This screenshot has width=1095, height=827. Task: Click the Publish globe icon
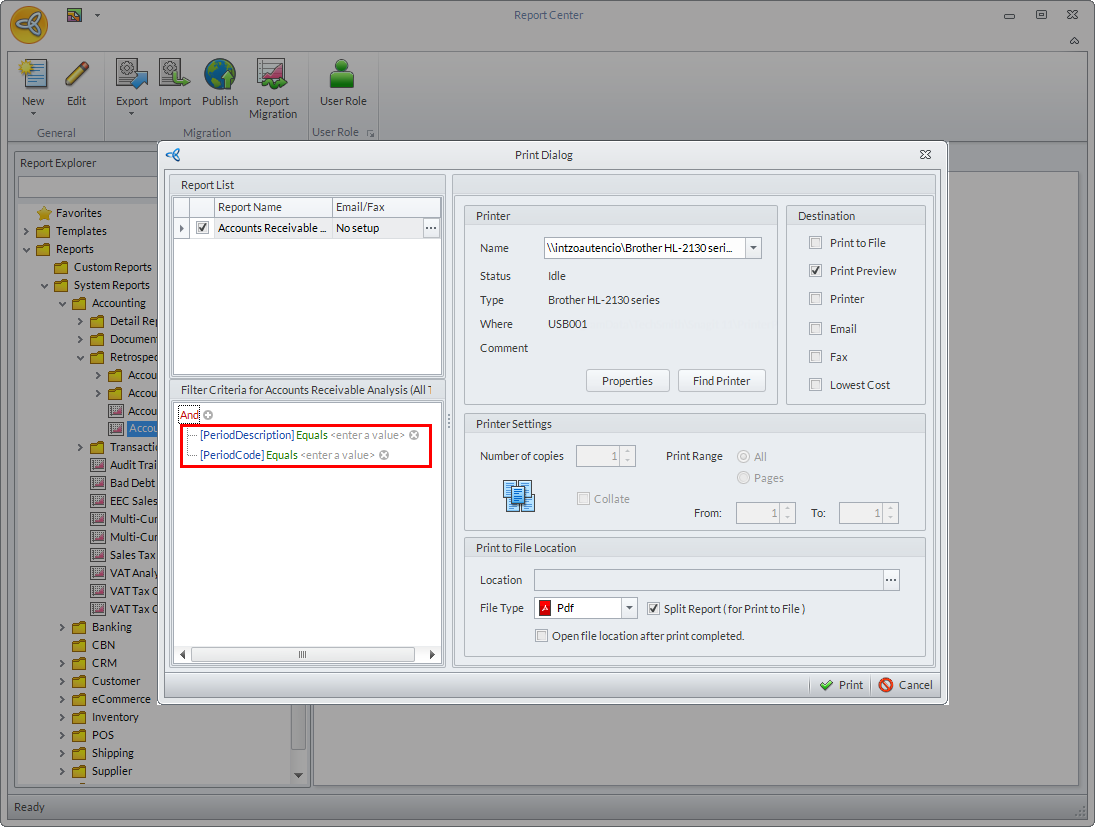[220, 75]
